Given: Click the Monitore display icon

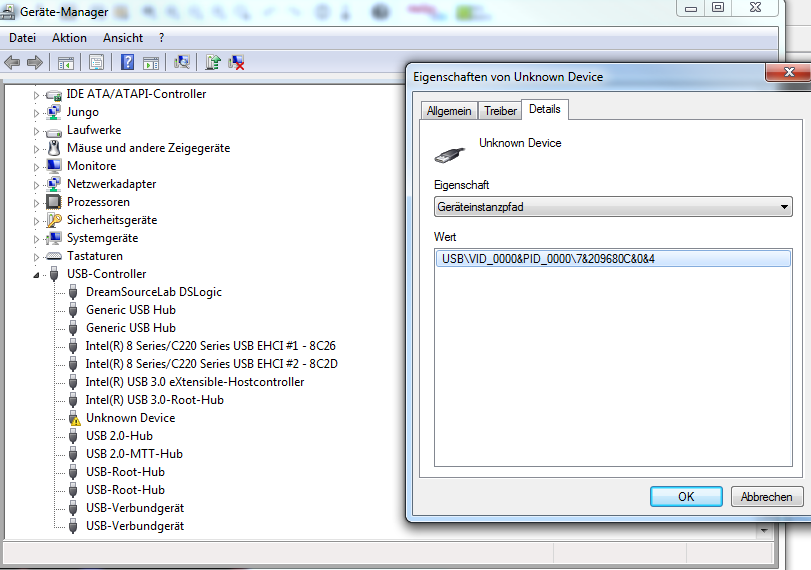Looking at the screenshot, I should pos(54,166).
